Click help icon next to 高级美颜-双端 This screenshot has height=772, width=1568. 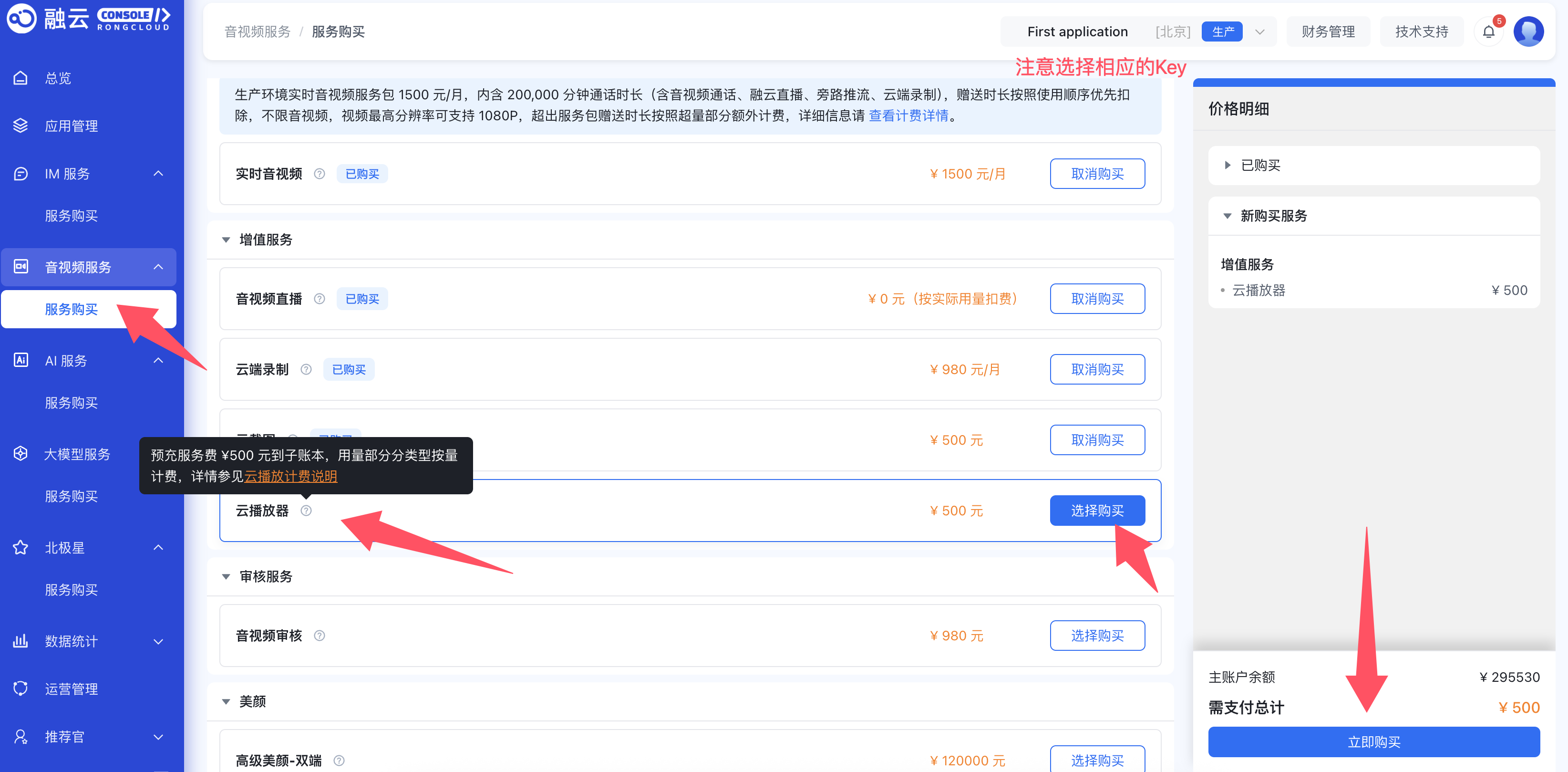point(339,761)
